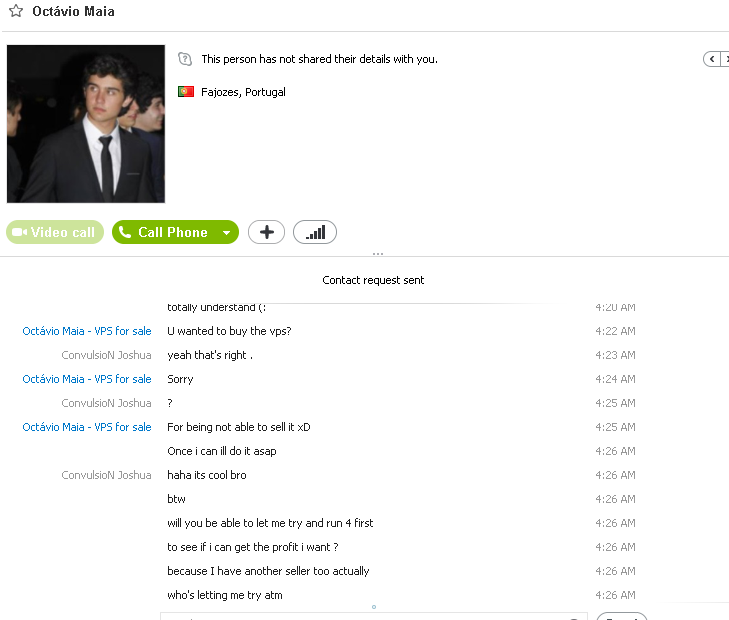729x620 pixels.
Task: Open sender name beside "U wanted to buy the vps?"
Action: point(87,331)
